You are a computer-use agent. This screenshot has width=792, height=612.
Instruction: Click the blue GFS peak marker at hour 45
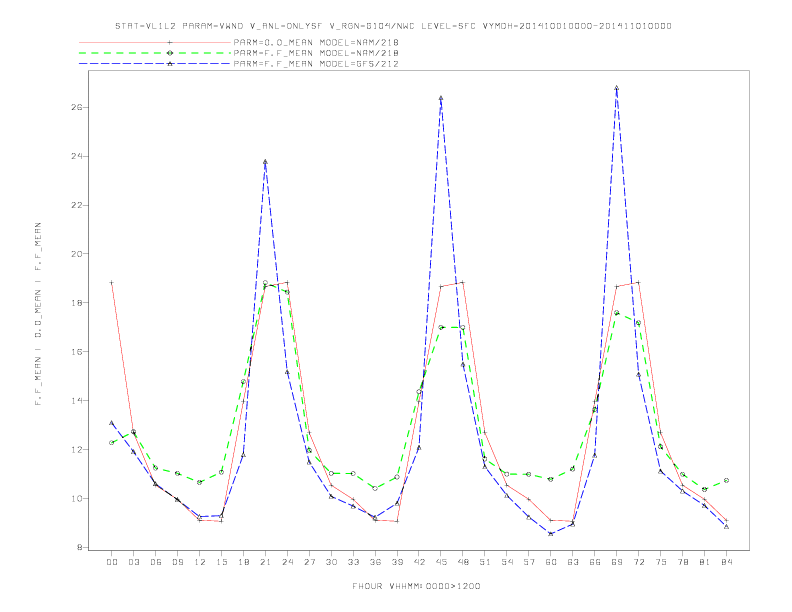(441, 98)
